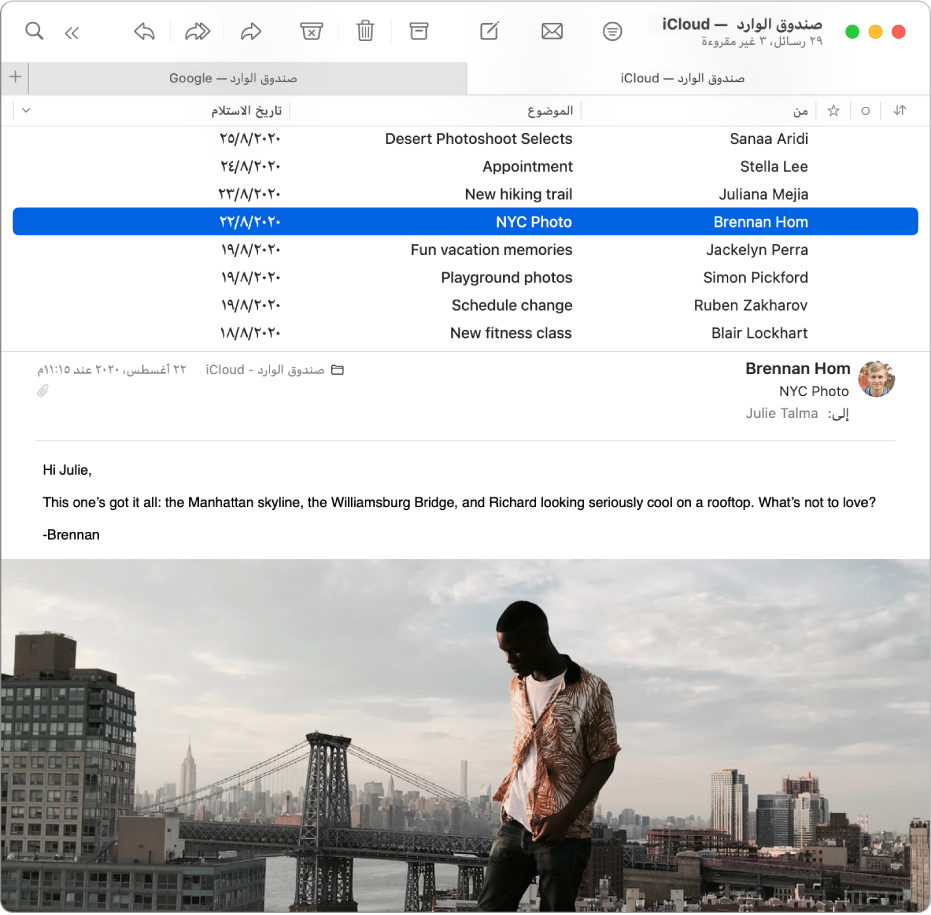Open the Fun vacation memories email
This screenshot has width=931, height=915.
tap(466, 250)
